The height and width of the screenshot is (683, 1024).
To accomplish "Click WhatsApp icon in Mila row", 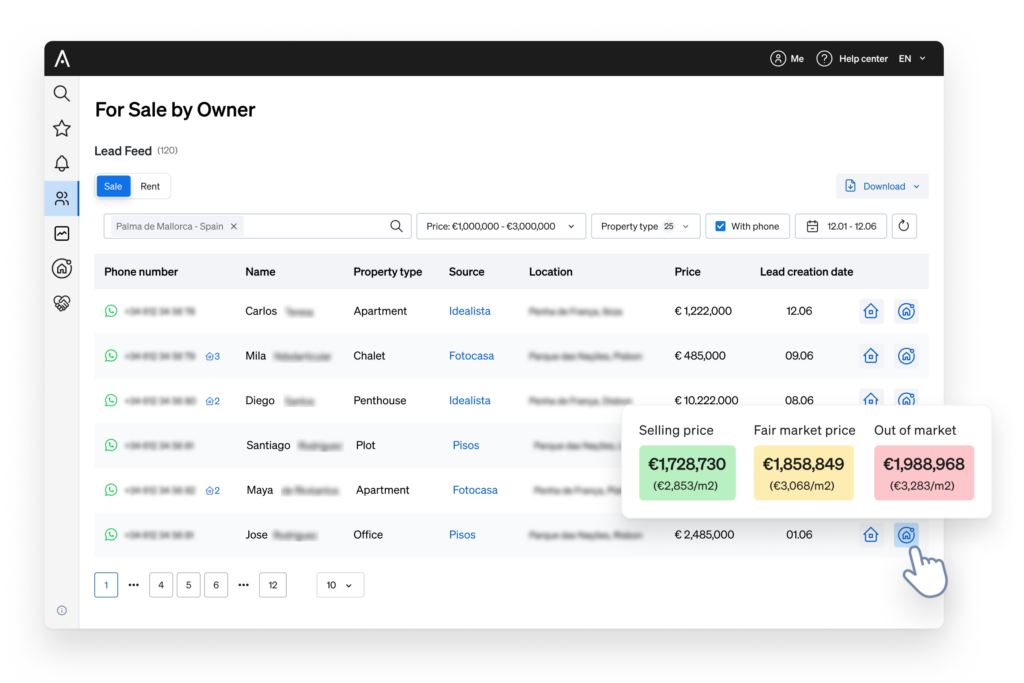I will [x=111, y=356].
